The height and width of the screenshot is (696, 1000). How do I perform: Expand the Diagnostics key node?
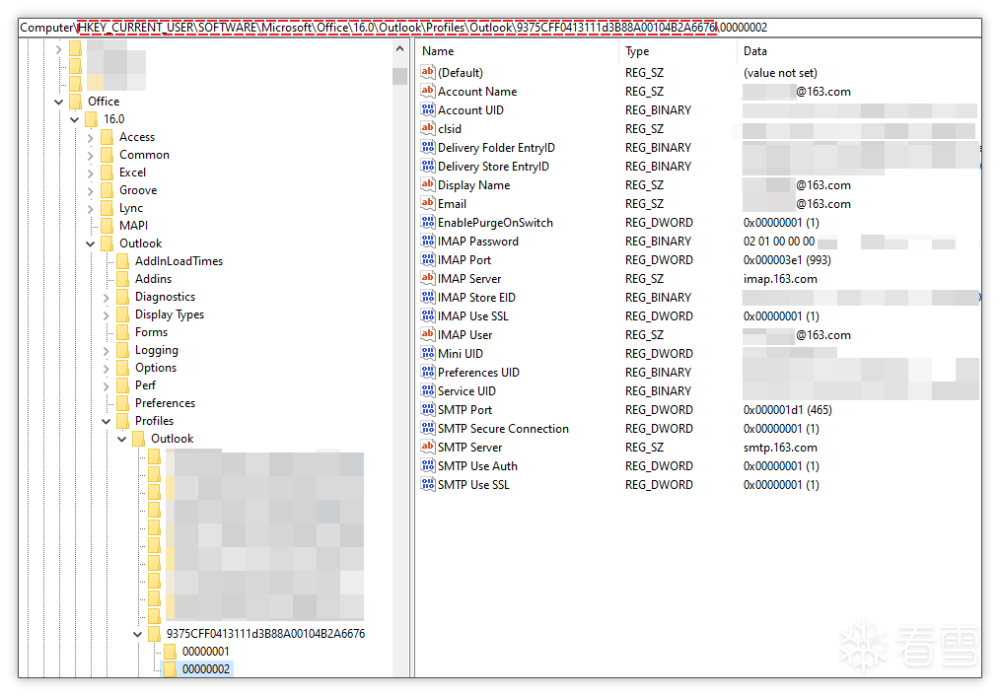pyautogui.click(x=107, y=297)
